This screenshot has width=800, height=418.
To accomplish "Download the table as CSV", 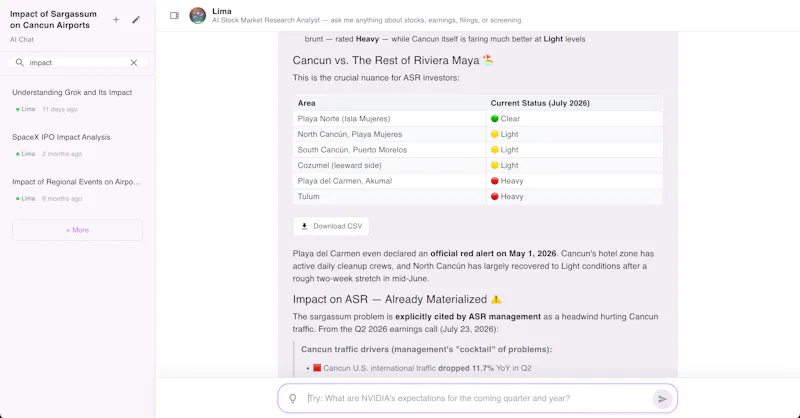I will coord(331,226).
